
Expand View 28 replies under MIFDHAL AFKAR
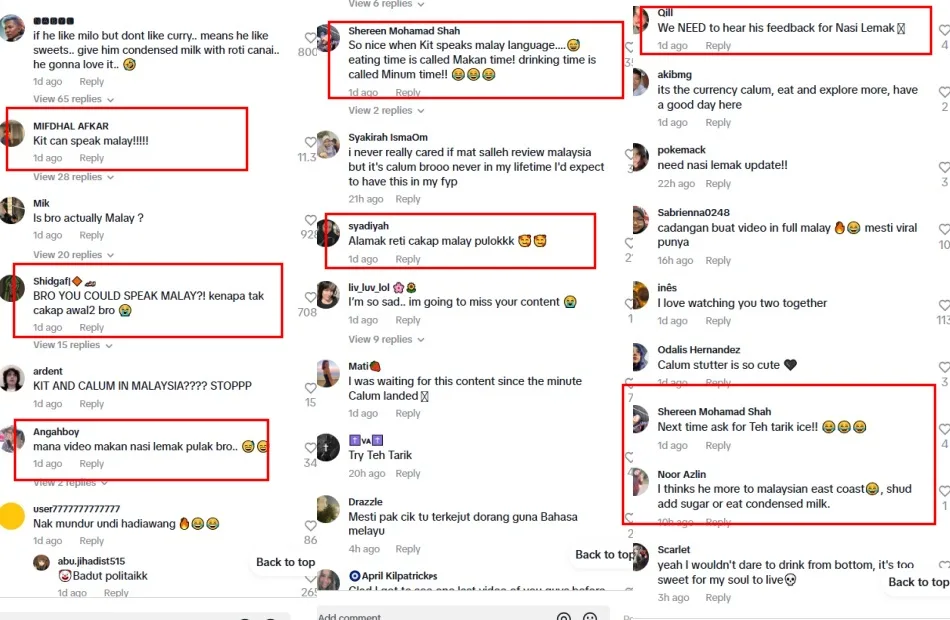point(73,177)
